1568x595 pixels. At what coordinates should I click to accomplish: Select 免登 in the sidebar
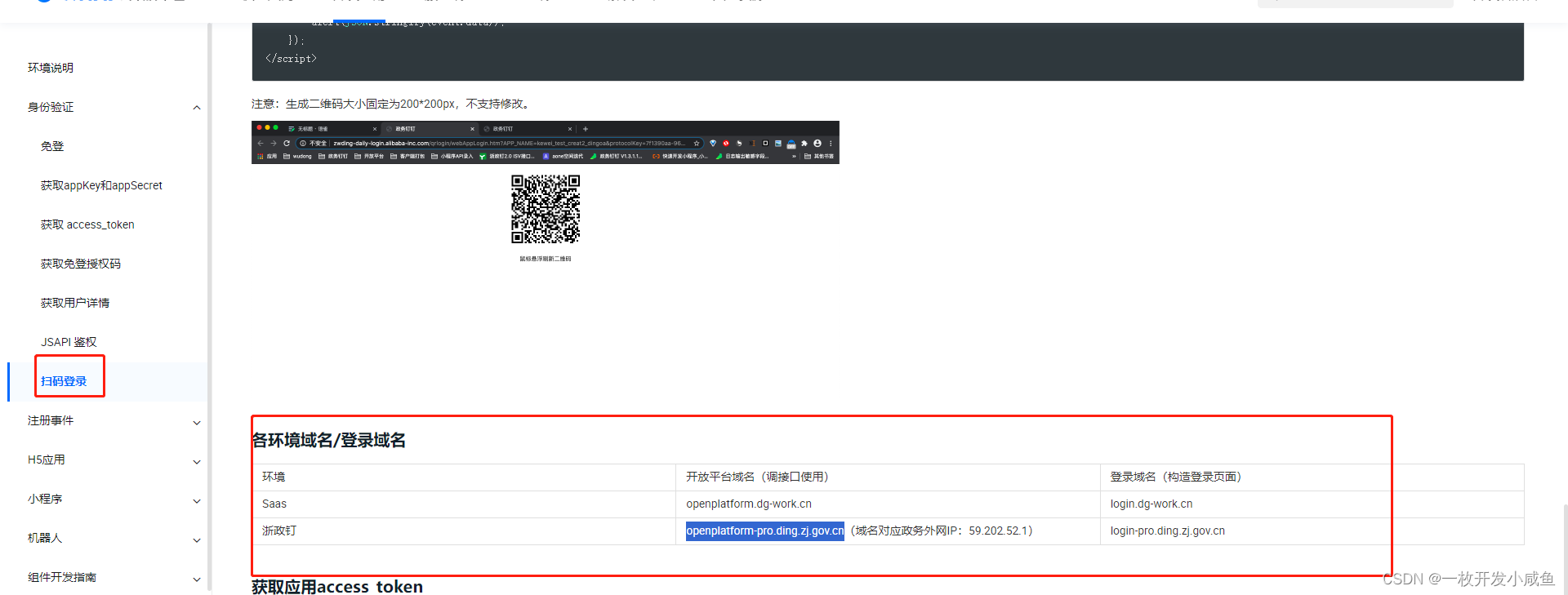coord(52,146)
